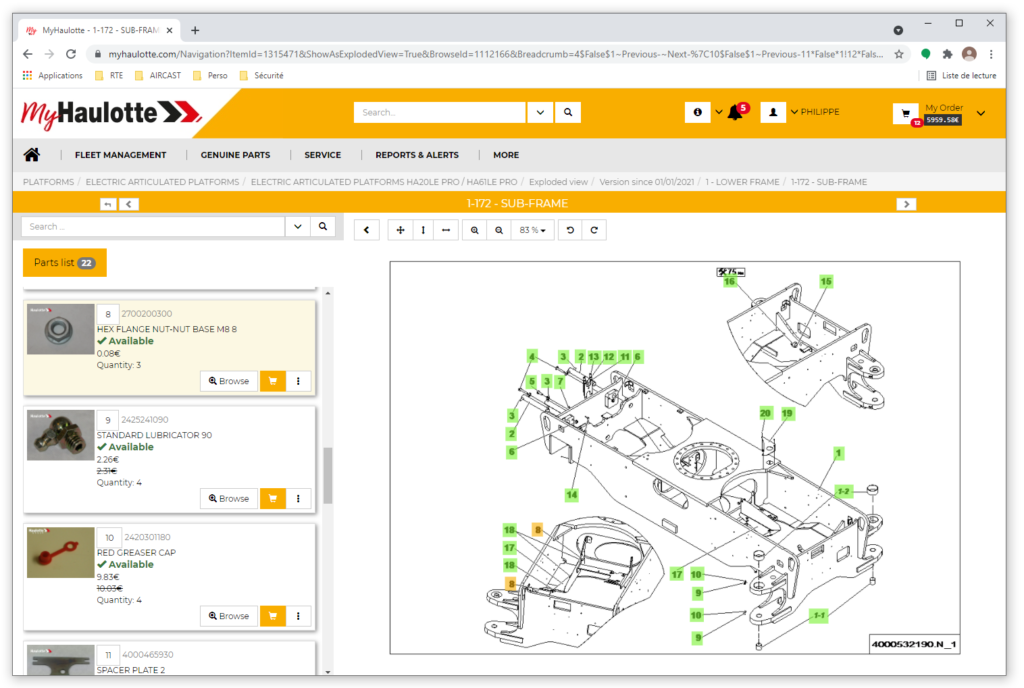Screen dimensions: 1024x688
Task: Rotate the drawing clockwise
Action: [594, 230]
